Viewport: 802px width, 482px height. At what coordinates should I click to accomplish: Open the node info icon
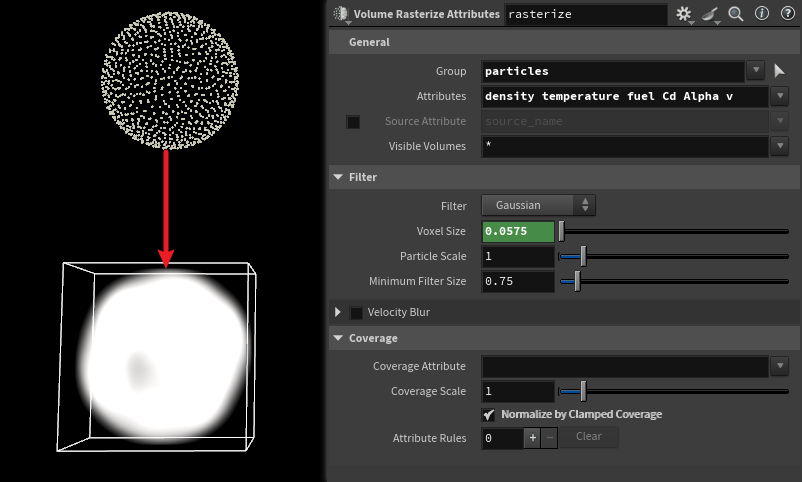[x=761, y=14]
